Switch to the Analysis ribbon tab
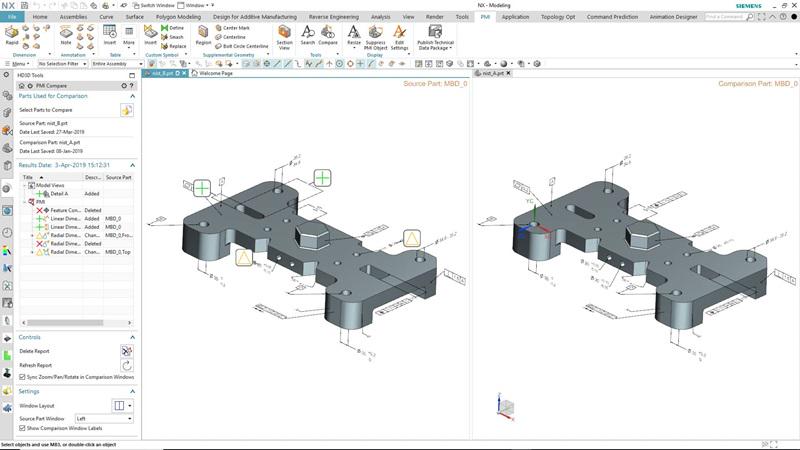The image size is (800, 450). click(x=381, y=17)
